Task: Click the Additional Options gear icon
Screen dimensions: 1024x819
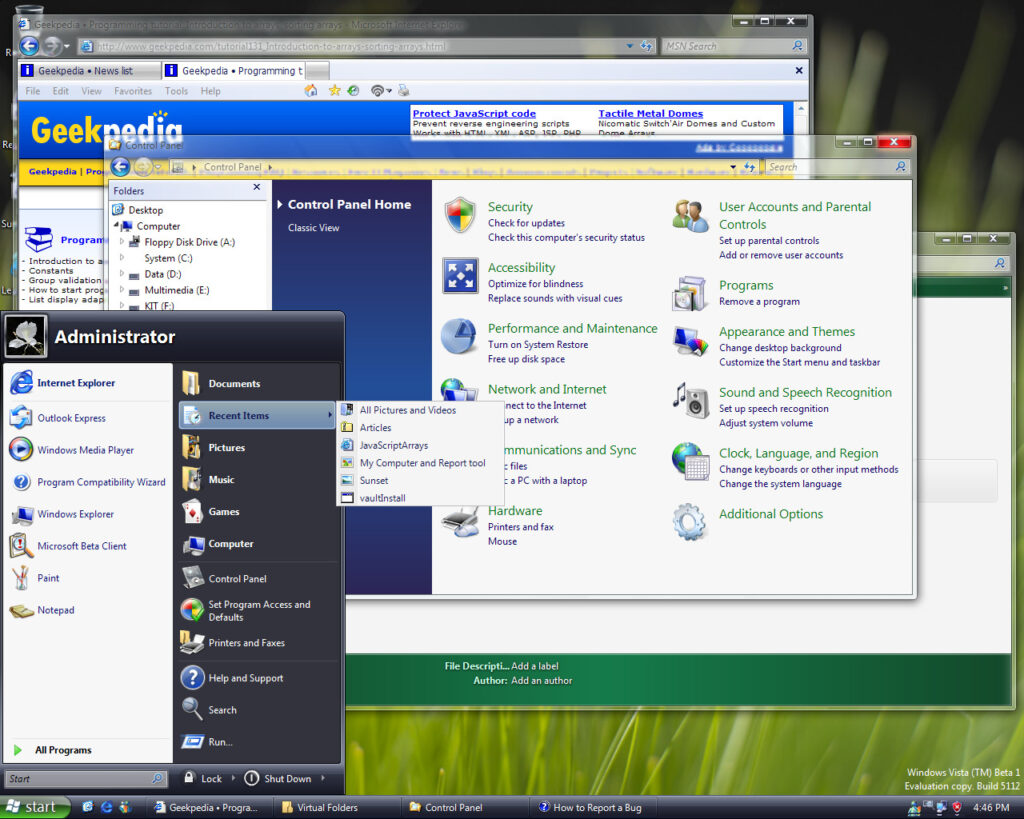Action: 690,522
